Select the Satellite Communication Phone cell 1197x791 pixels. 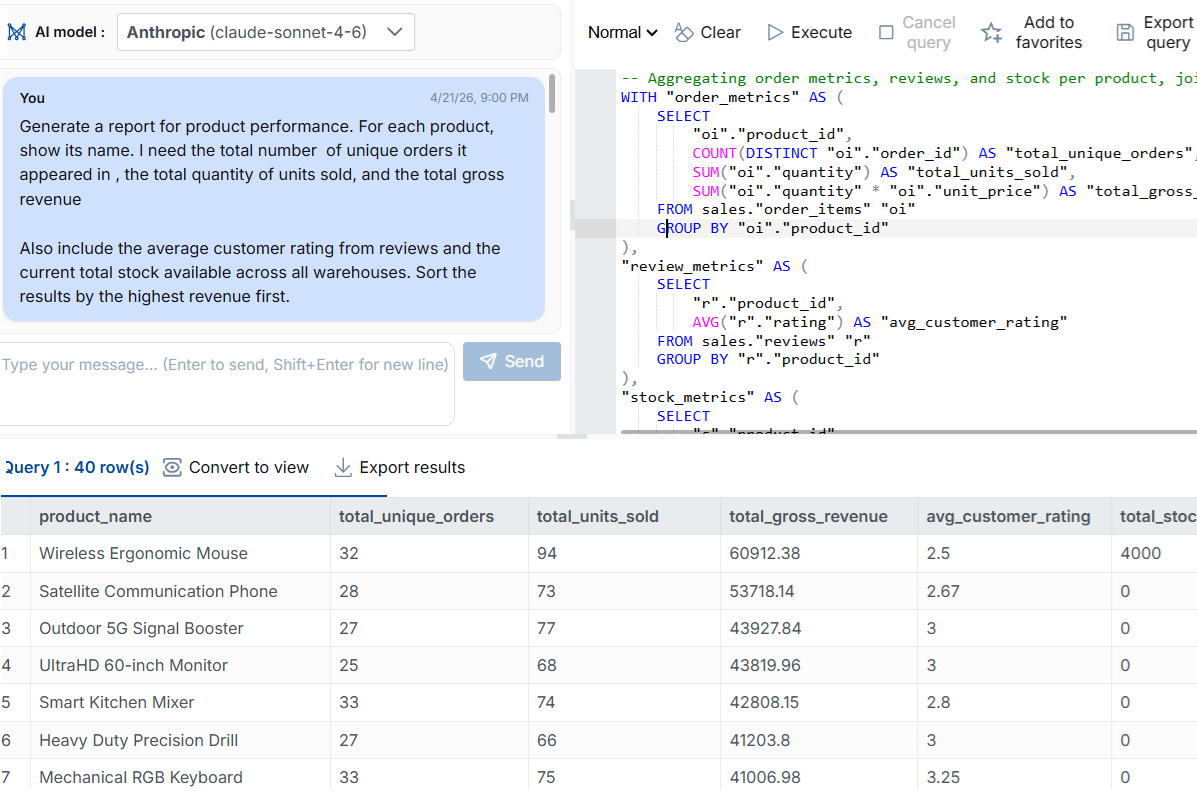coord(180,591)
